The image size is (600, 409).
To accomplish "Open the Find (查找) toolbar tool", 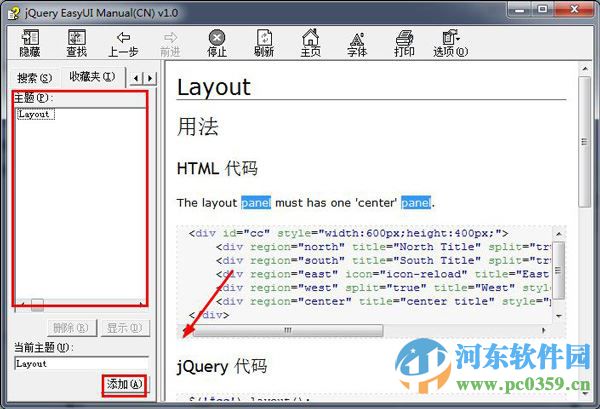I will point(77,43).
